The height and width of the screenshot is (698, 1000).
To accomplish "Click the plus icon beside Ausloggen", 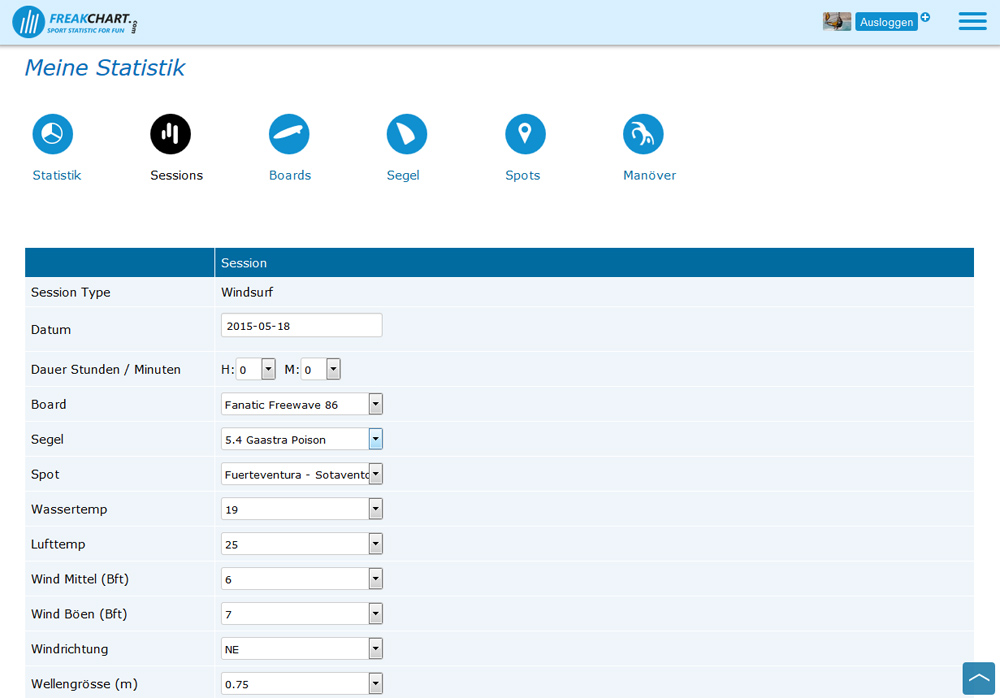I will coord(925,17).
